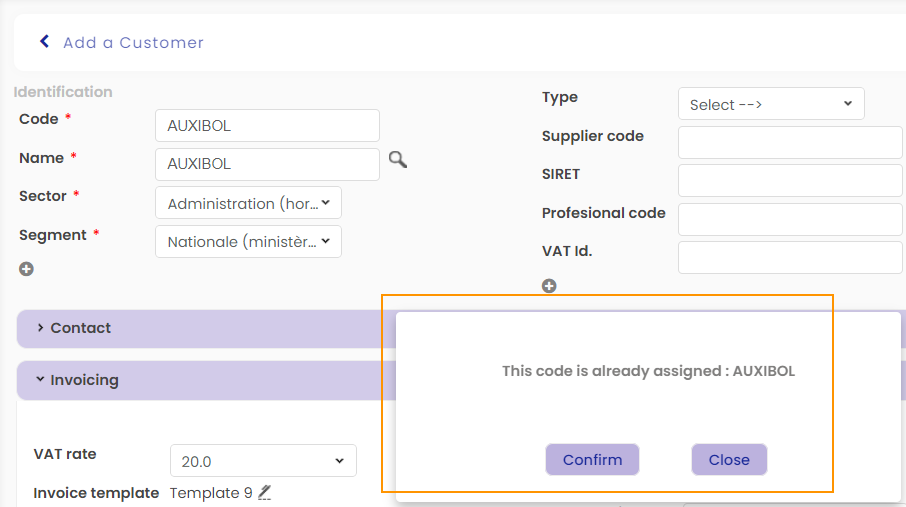The width and height of the screenshot is (906, 507).
Task: Edit invoice template using the pencil icon
Action: click(x=265, y=492)
